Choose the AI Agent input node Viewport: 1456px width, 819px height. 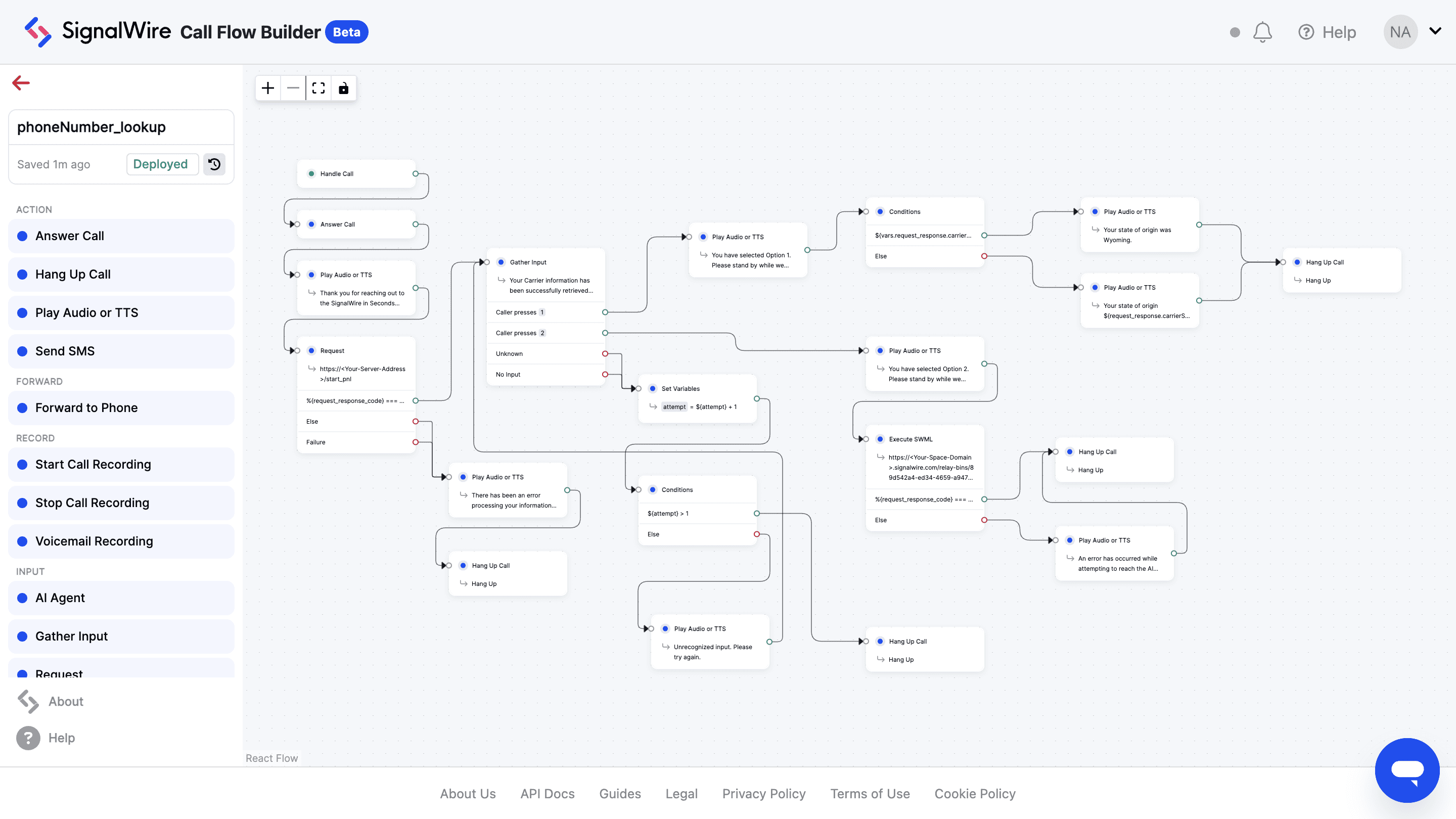click(x=121, y=598)
